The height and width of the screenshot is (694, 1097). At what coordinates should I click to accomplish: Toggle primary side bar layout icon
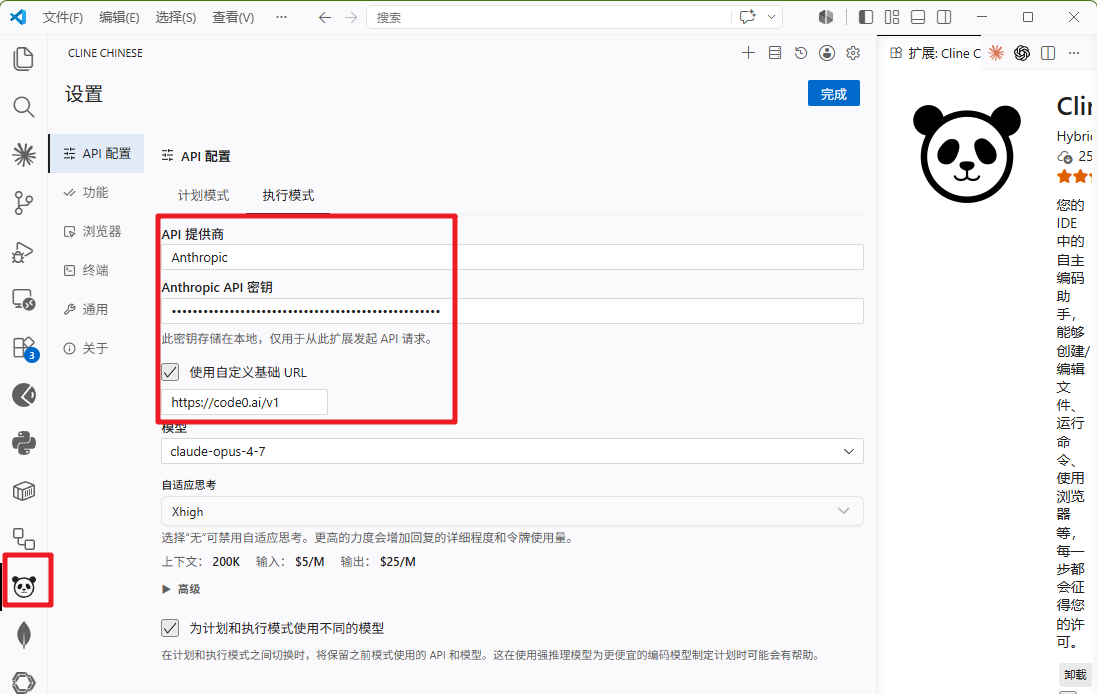(x=866, y=17)
